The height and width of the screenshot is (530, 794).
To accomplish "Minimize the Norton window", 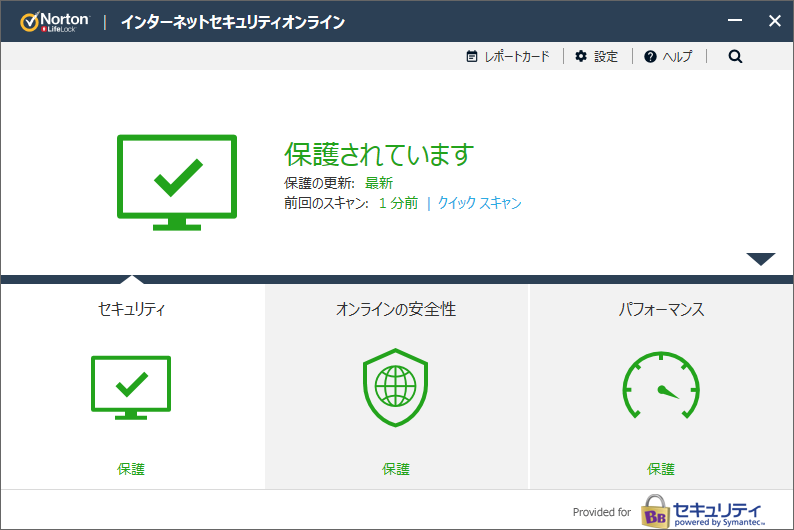I will (735, 21).
